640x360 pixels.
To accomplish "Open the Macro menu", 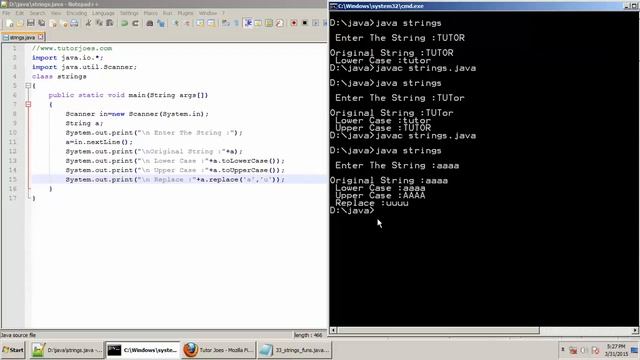I will pyautogui.click(x=151, y=13).
